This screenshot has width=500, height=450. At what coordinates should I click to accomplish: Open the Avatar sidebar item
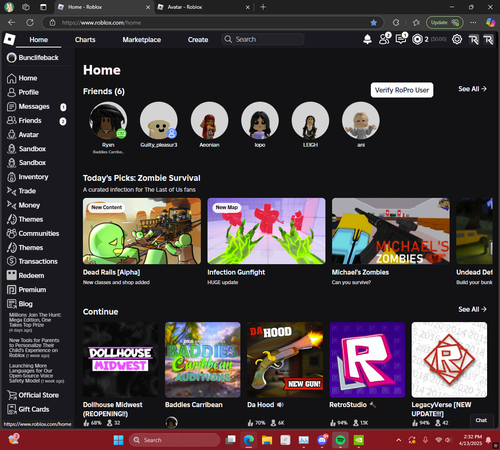(23, 135)
